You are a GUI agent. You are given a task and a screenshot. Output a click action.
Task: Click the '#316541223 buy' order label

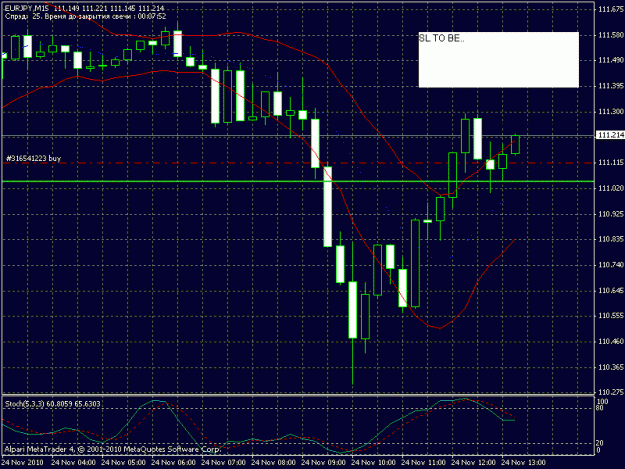coord(33,159)
